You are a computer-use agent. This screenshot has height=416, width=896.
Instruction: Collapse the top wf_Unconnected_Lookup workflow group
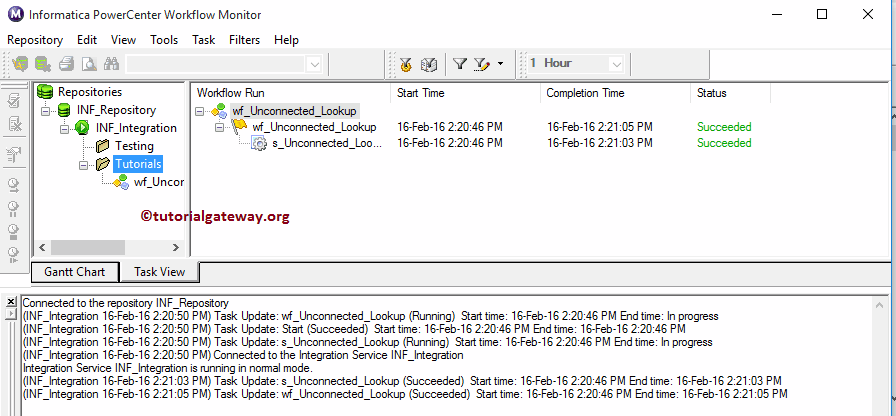point(200,111)
